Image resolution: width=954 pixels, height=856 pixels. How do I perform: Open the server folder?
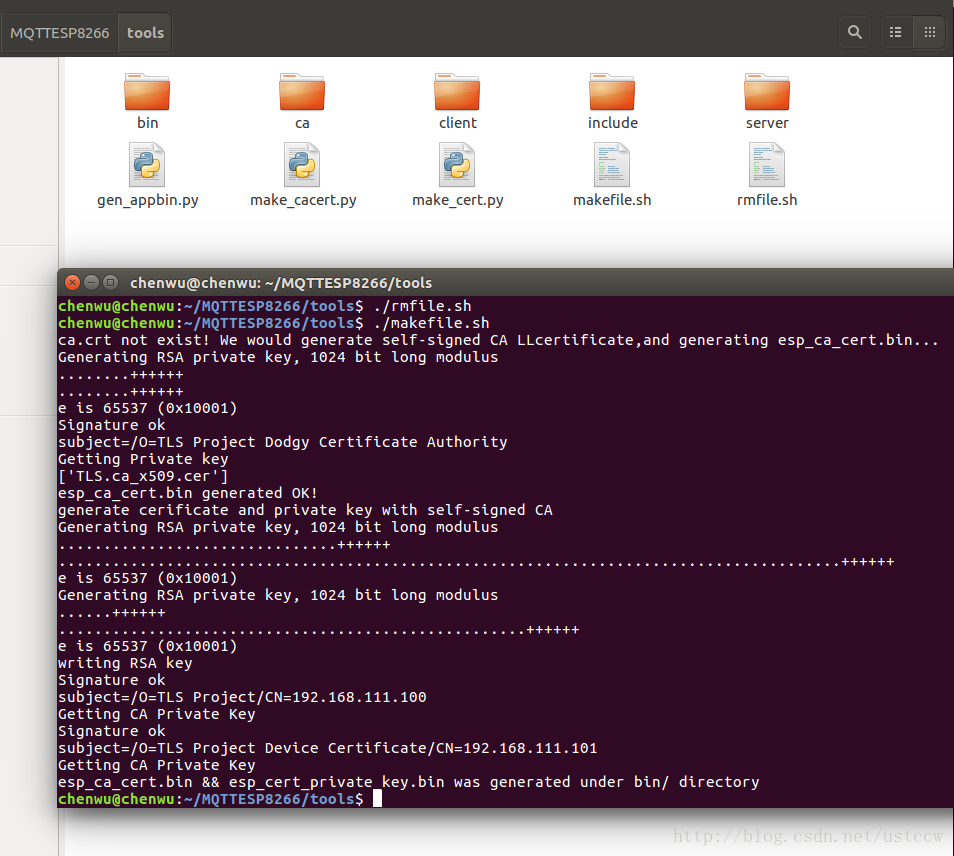point(767,101)
